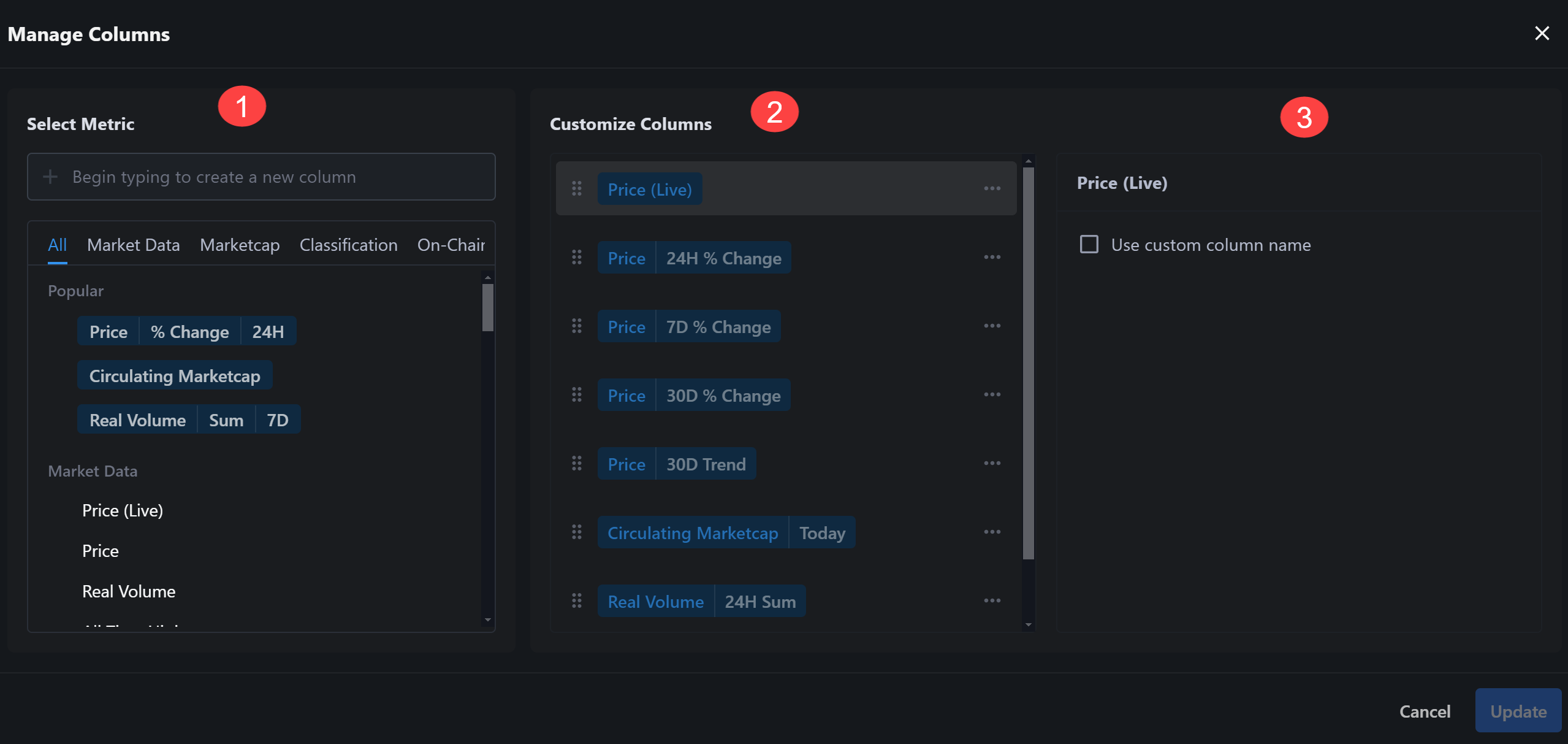
Task: Open more options for Real Volume 24H Sum
Action: pyautogui.click(x=992, y=601)
